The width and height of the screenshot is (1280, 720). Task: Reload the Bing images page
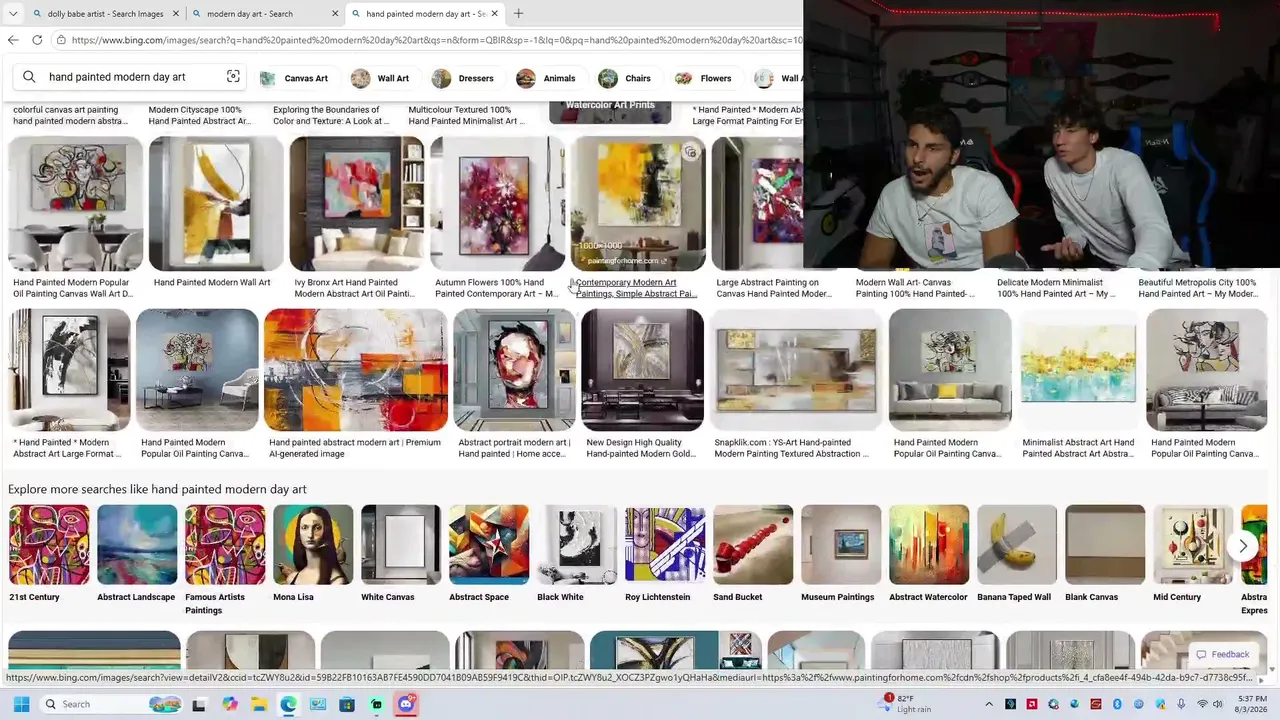coord(37,40)
